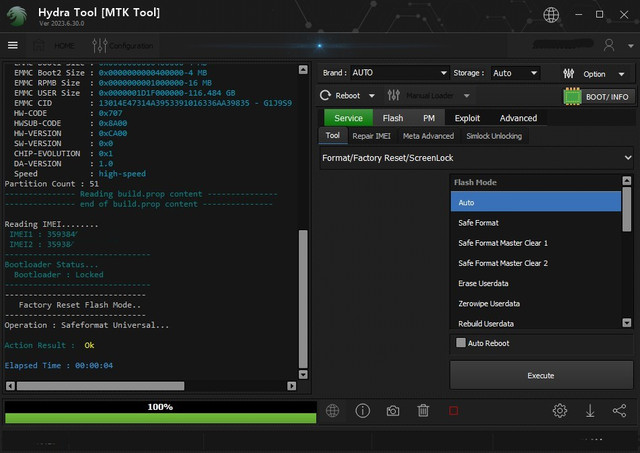Image resolution: width=640 pixels, height=453 pixels.
Task: Click the Hydra Tool dragon logo
Action: point(17,16)
